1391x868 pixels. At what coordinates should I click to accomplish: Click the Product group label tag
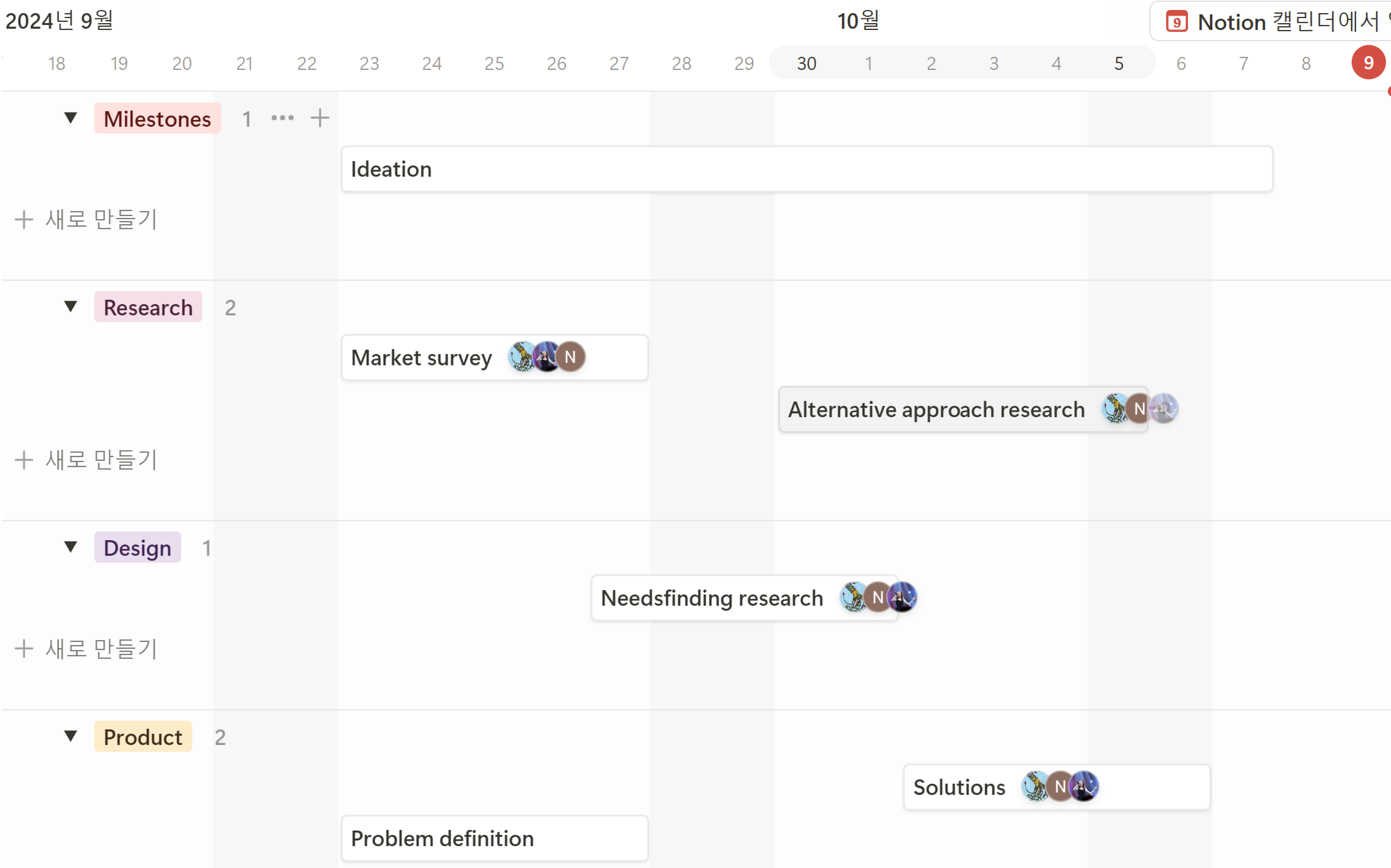click(143, 737)
